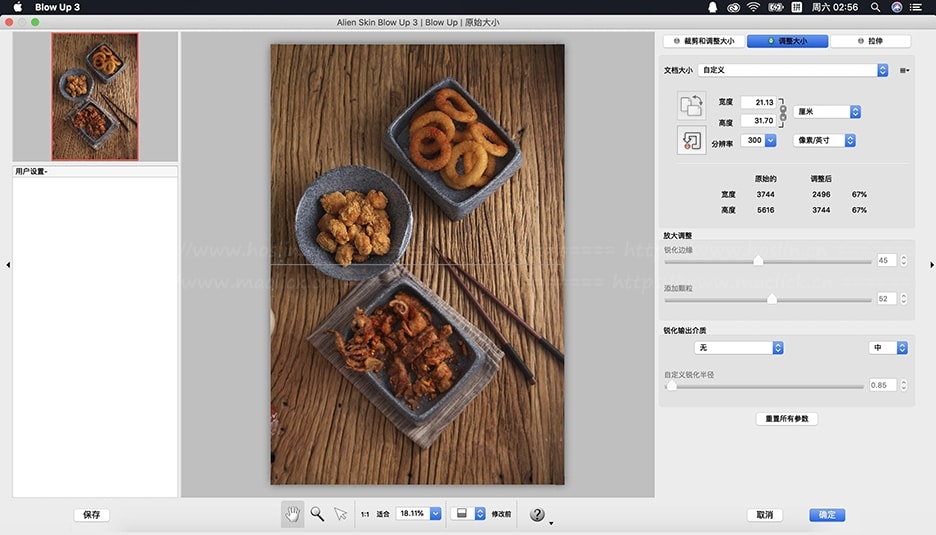The height and width of the screenshot is (535, 936).
Task: Click the 确定 confirm button
Action: [x=827, y=515]
